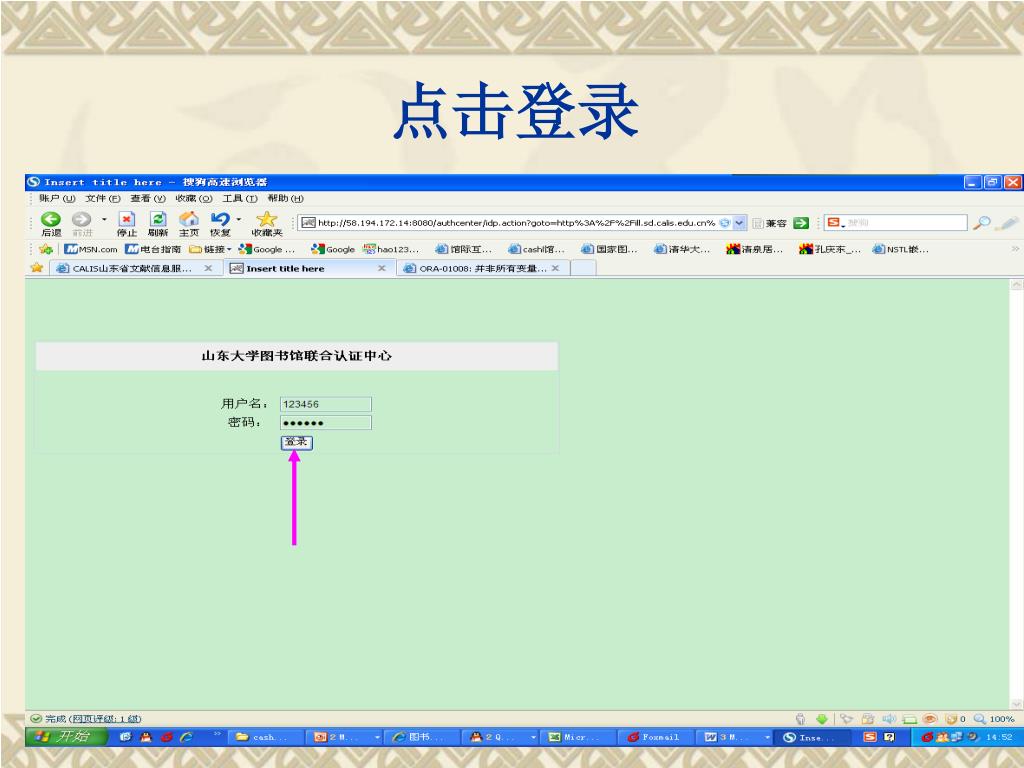Click the 用户名 username input field
The image size is (1024, 768).
[325, 404]
